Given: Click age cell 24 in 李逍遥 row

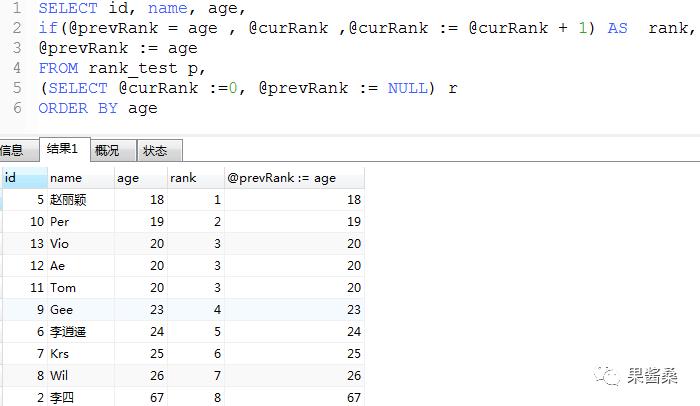Looking at the screenshot, I should (141, 331).
